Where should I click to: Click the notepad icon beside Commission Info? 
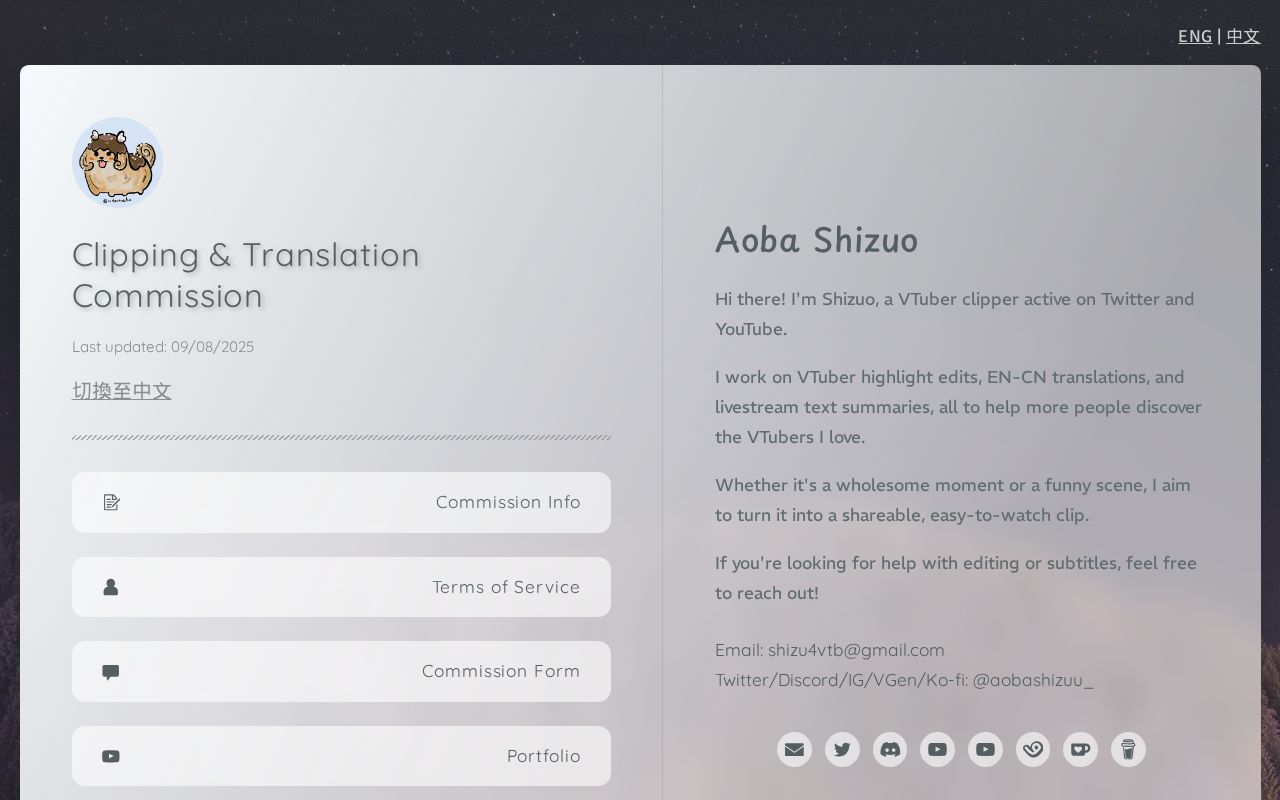coord(111,502)
